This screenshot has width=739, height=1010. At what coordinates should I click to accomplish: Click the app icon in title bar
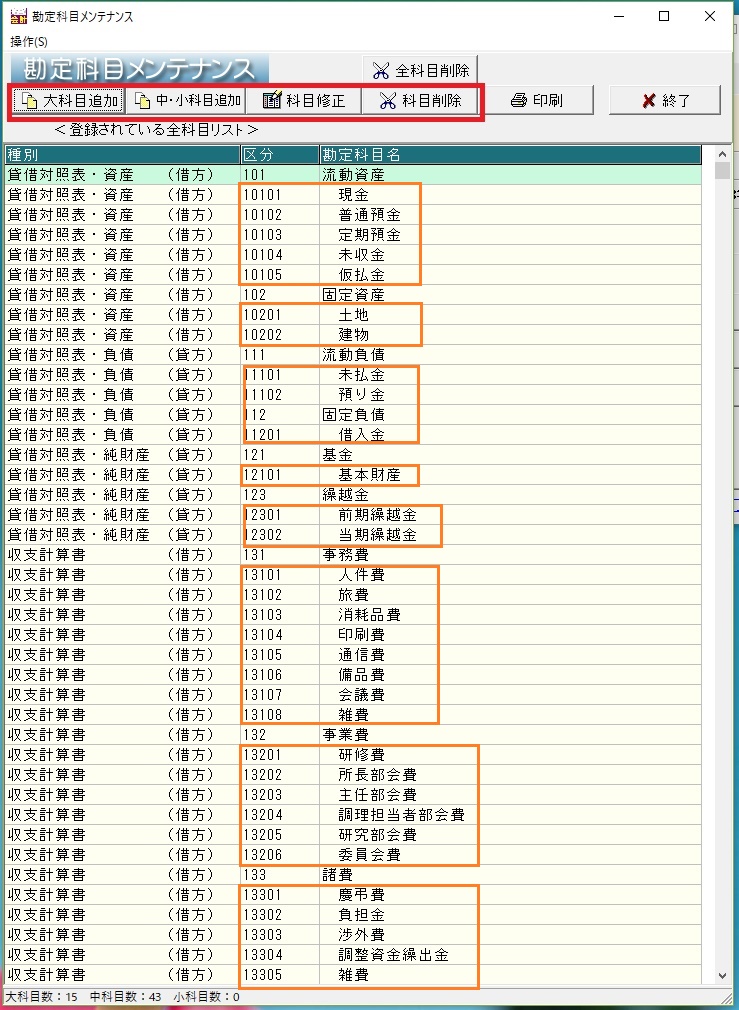(16, 17)
